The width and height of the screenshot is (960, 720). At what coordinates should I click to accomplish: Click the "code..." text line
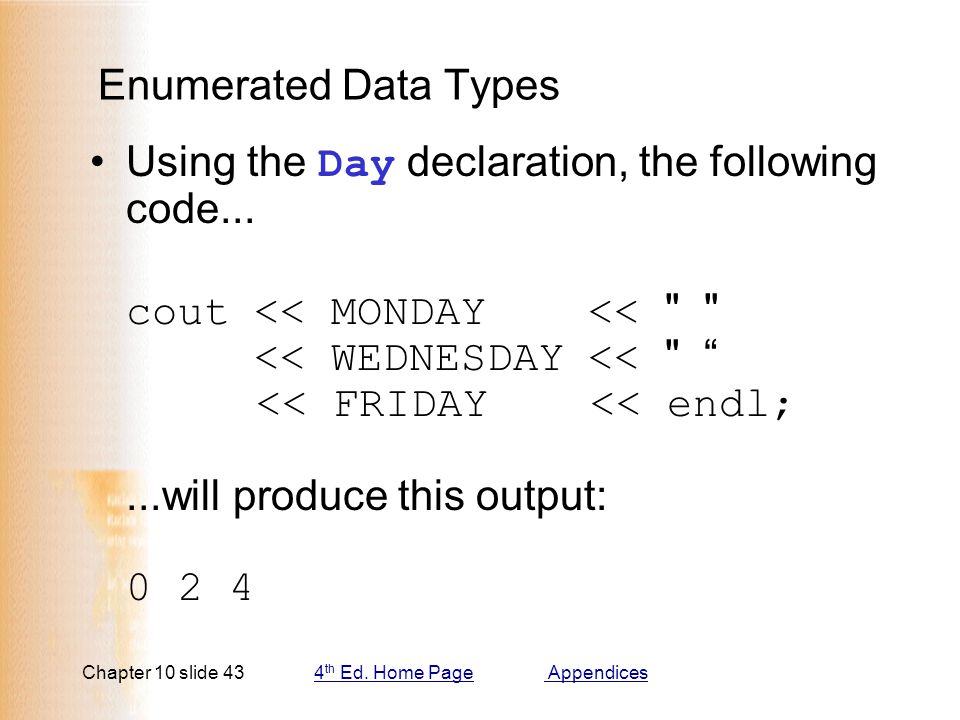tap(190, 209)
